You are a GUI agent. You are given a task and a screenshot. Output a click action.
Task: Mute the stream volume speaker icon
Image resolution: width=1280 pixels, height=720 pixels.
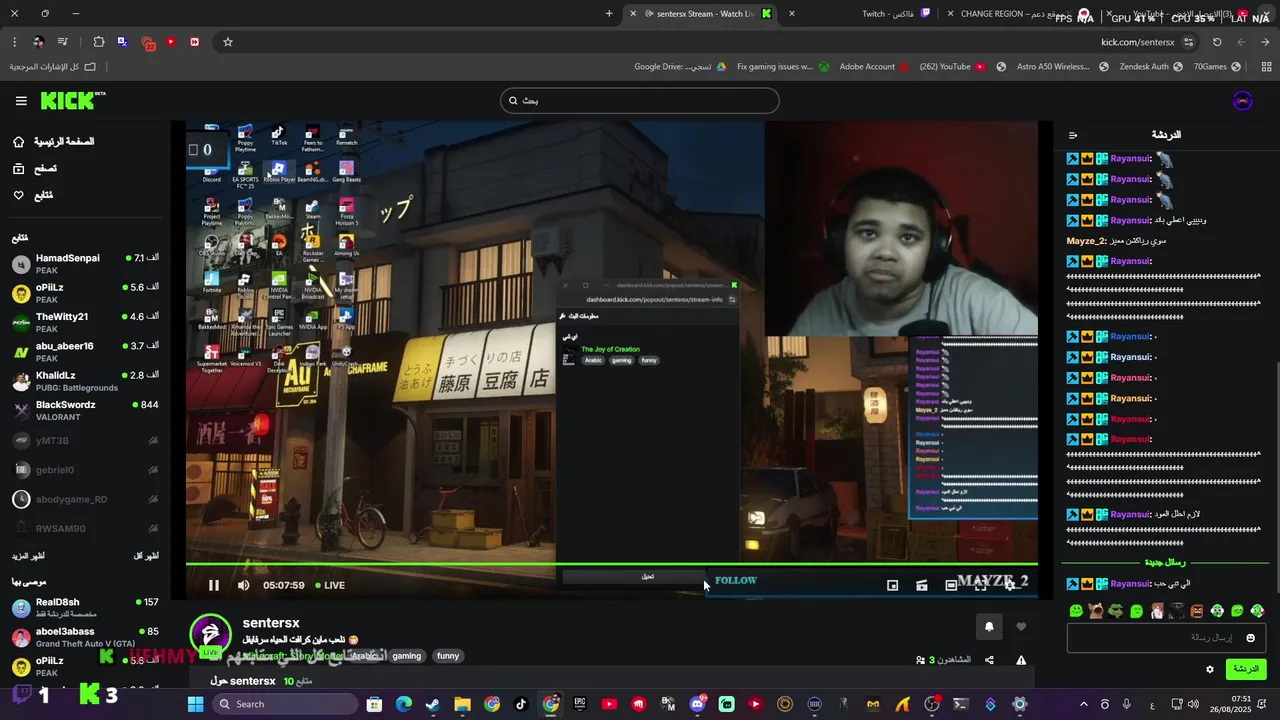243,585
